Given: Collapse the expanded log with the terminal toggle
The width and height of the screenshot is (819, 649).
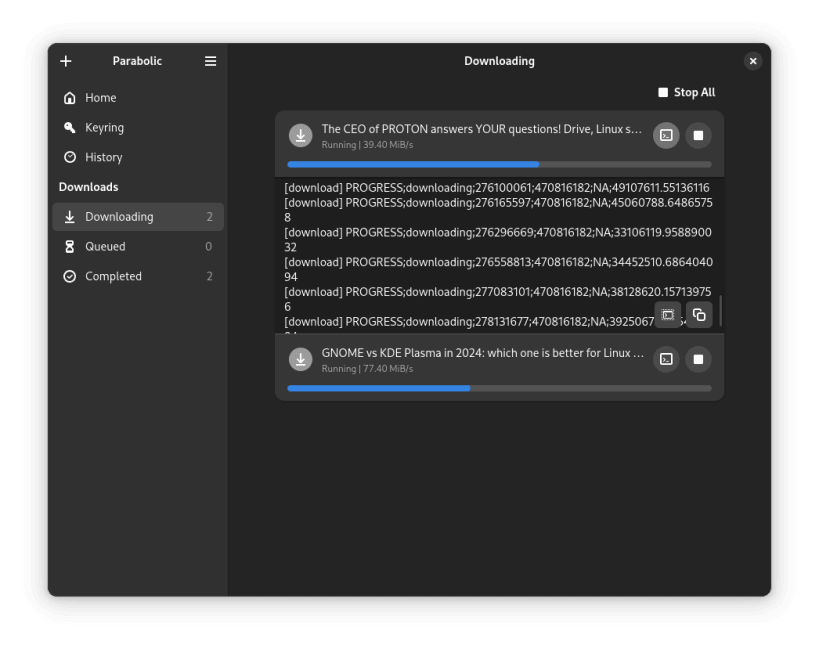Looking at the screenshot, I should [x=668, y=314].
